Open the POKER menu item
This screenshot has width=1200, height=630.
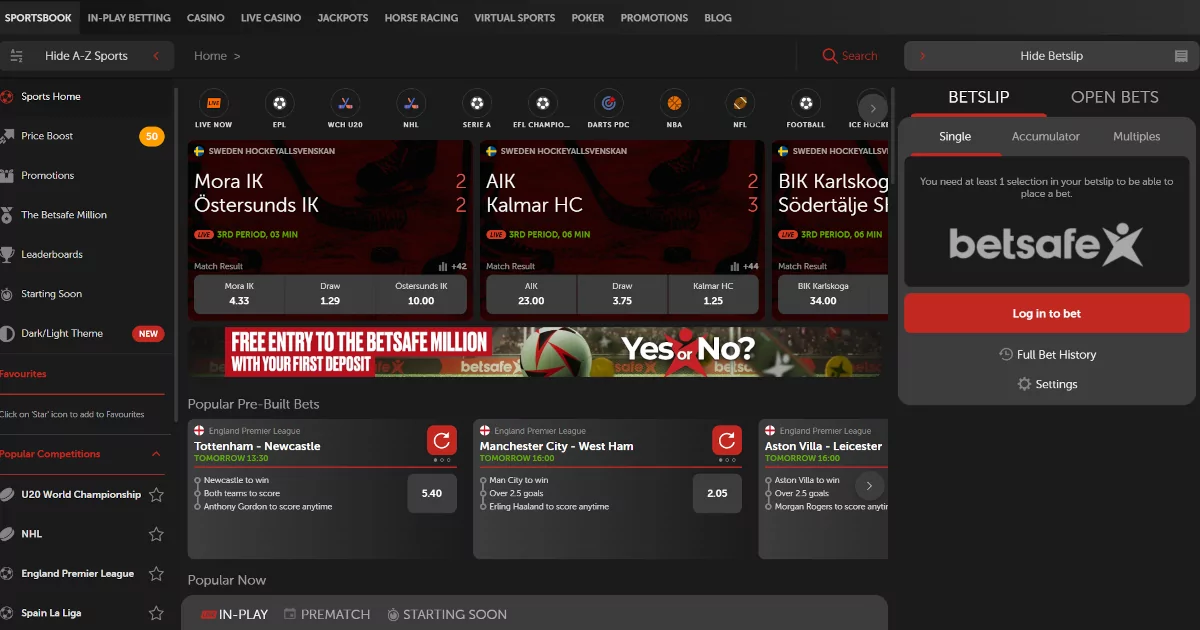588,18
